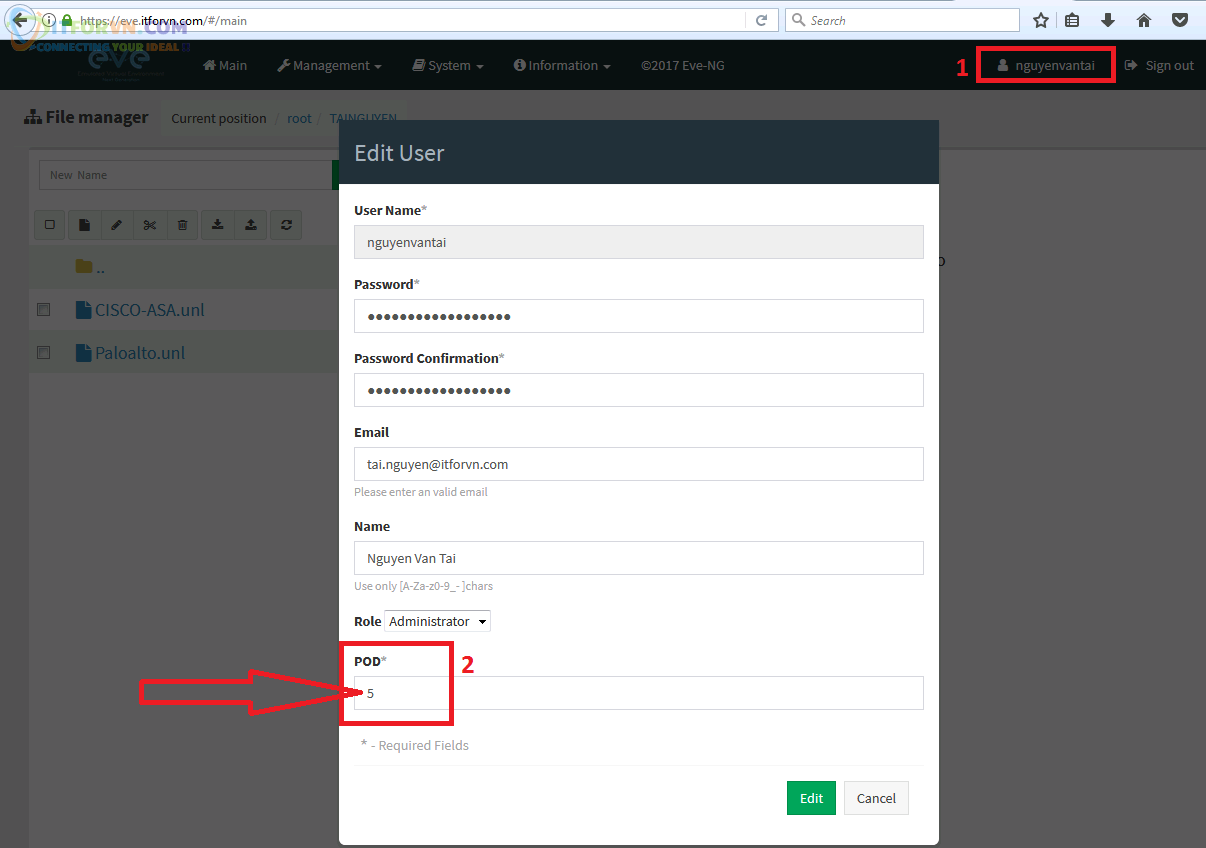Open the Role Administrator dropdown

click(x=437, y=622)
